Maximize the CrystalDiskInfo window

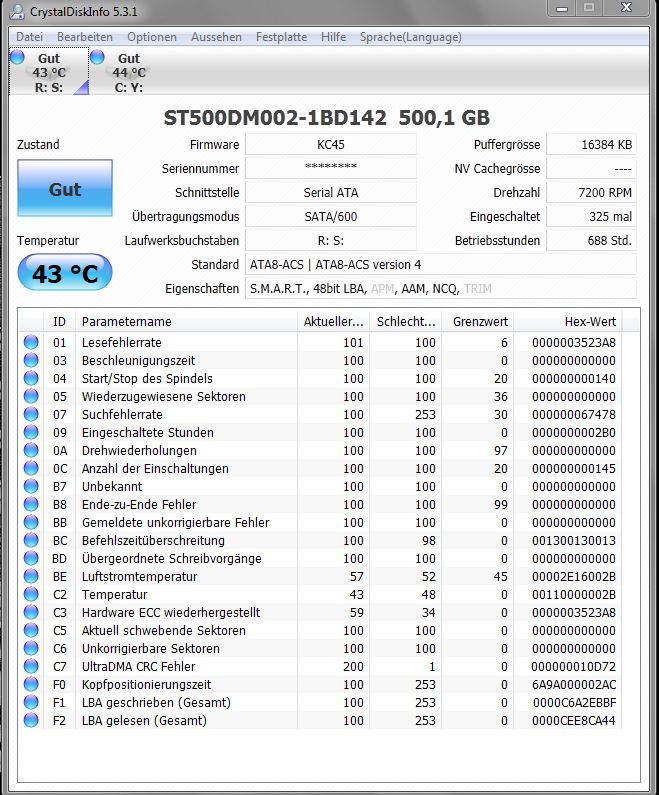click(x=589, y=8)
